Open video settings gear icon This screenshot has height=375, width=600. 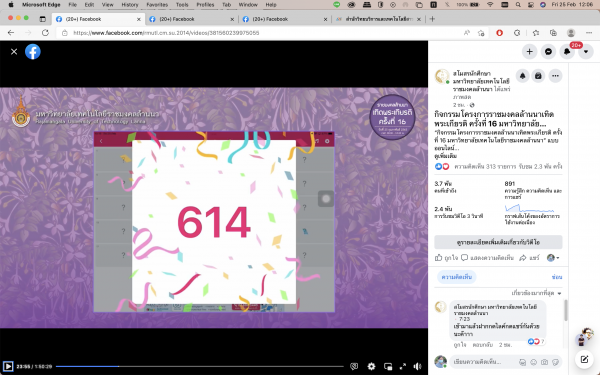pyautogui.click(x=371, y=367)
